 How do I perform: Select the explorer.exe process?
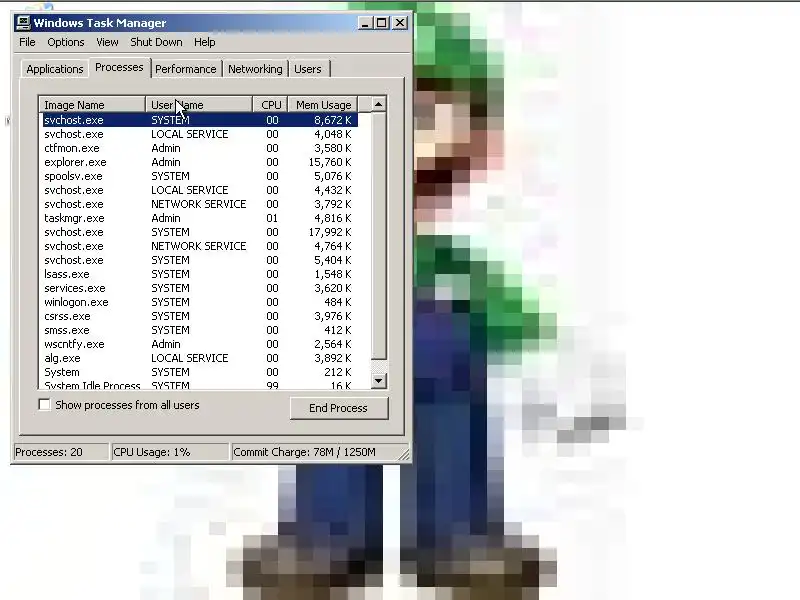(x=200, y=162)
